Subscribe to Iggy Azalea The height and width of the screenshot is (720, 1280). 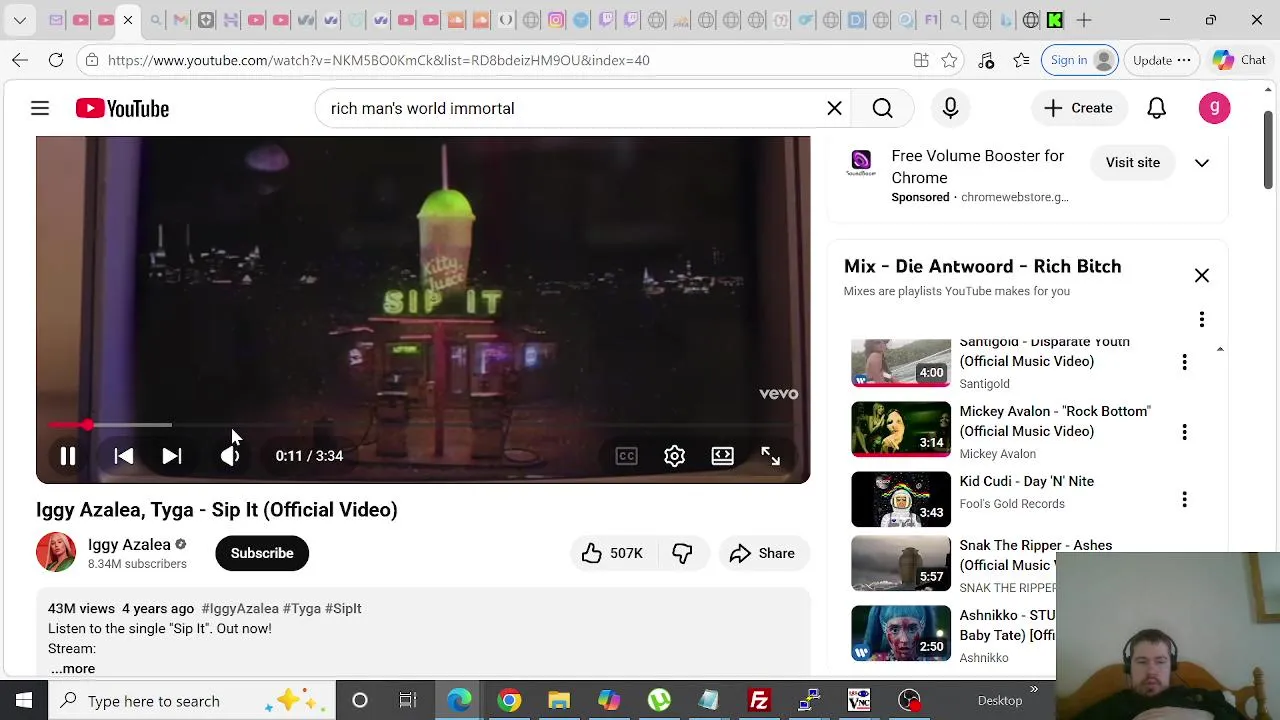coord(262,553)
